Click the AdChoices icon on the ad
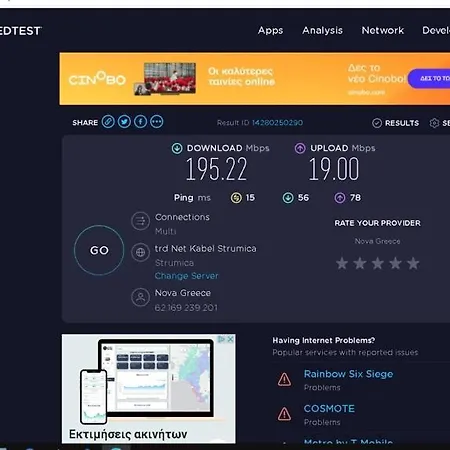 [221, 339]
